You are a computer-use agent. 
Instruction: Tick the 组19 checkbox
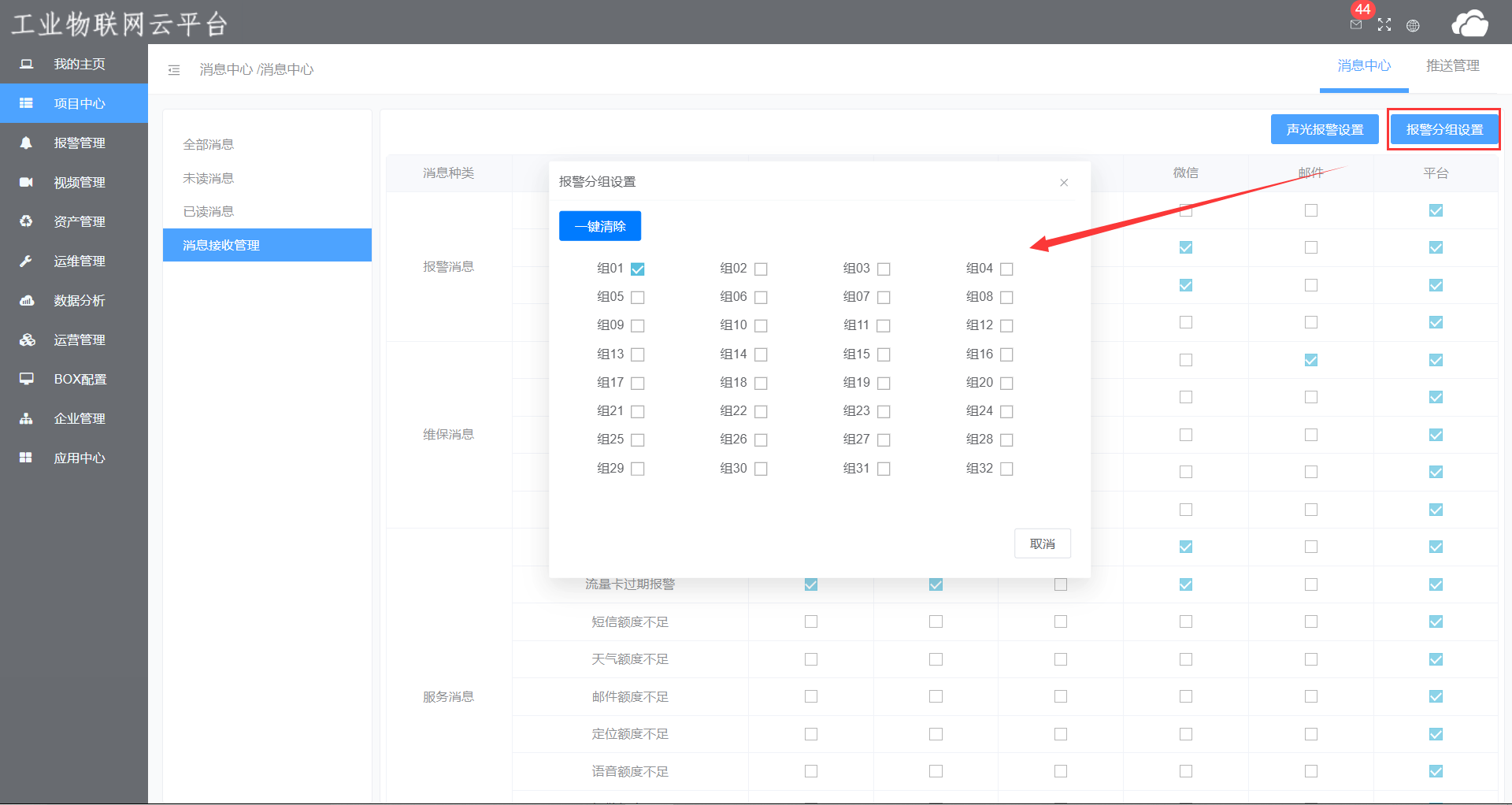(884, 384)
